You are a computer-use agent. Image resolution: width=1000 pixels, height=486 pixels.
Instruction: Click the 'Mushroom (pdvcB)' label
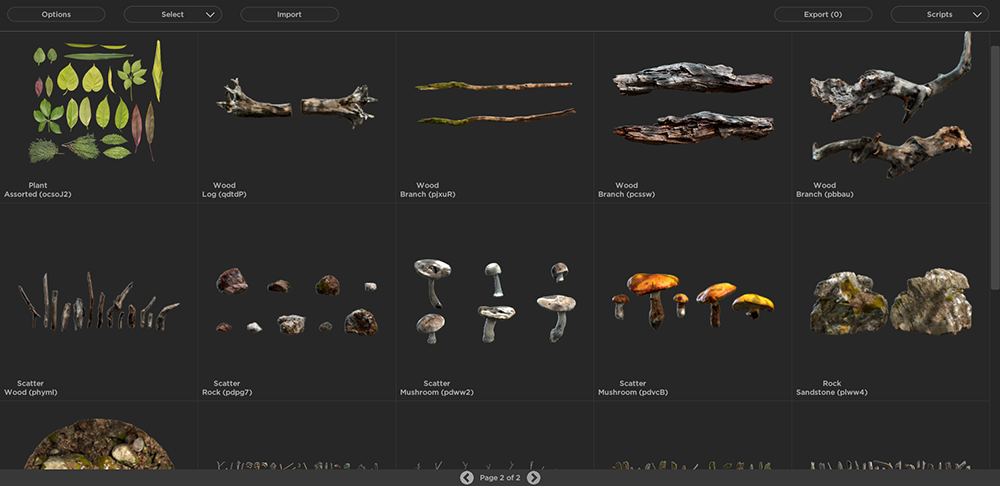coord(633,393)
